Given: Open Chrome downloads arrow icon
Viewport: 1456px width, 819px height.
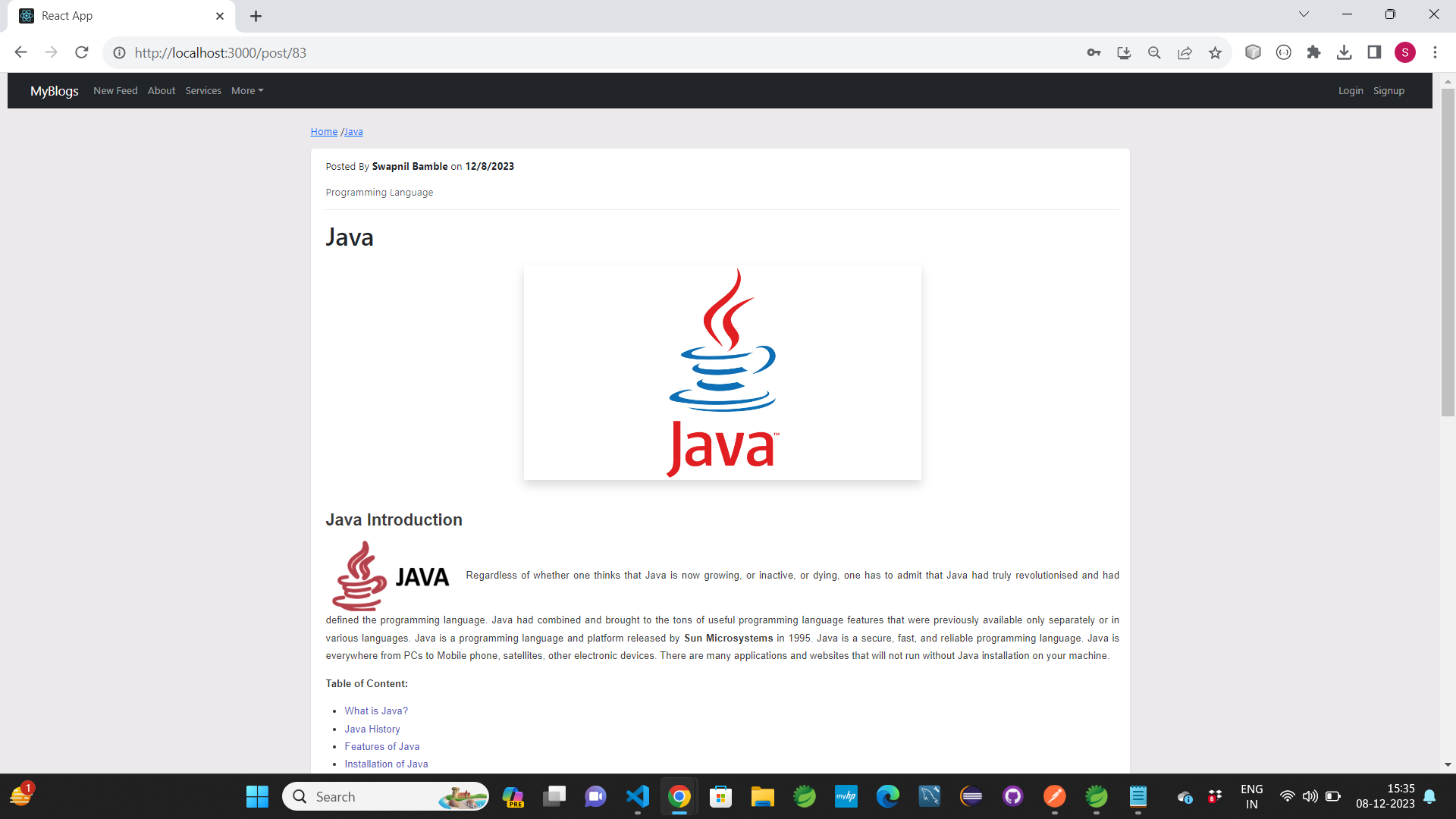Looking at the screenshot, I should coord(1344,52).
